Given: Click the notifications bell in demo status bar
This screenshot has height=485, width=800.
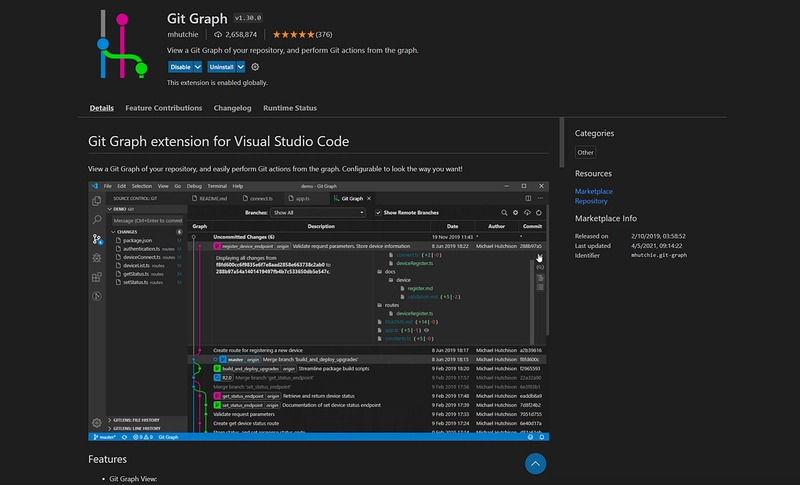Looking at the screenshot, I should coord(541,437).
